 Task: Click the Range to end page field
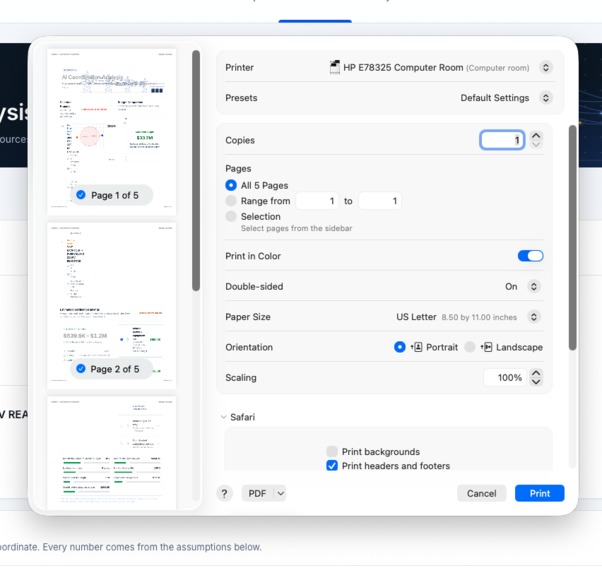pyautogui.click(x=380, y=201)
